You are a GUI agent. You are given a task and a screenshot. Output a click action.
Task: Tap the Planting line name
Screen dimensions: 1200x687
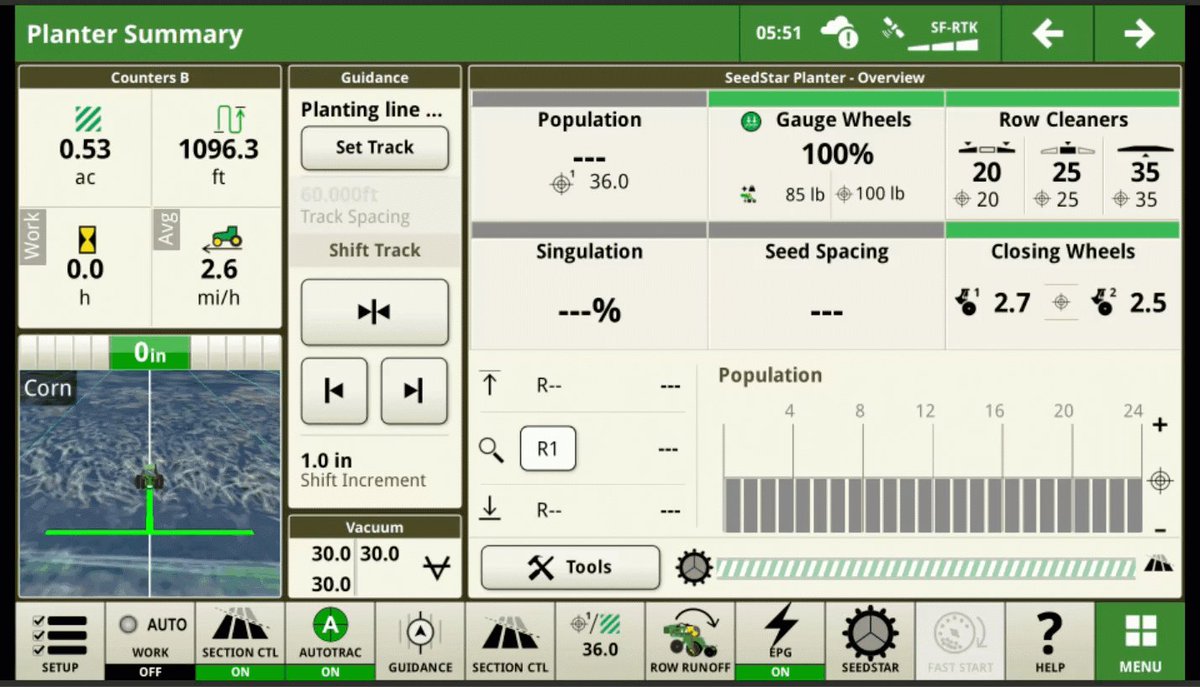[x=371, y=110]
